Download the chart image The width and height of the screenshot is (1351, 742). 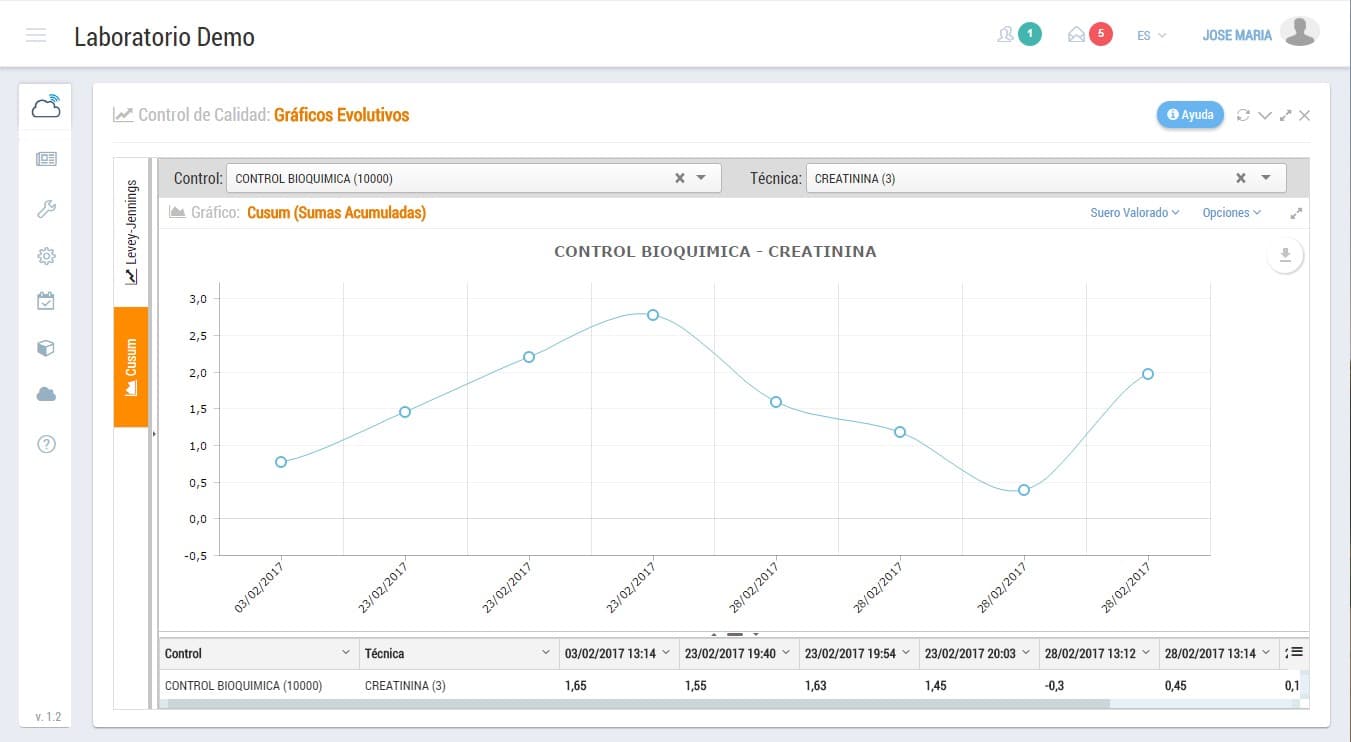(1286, 256)
